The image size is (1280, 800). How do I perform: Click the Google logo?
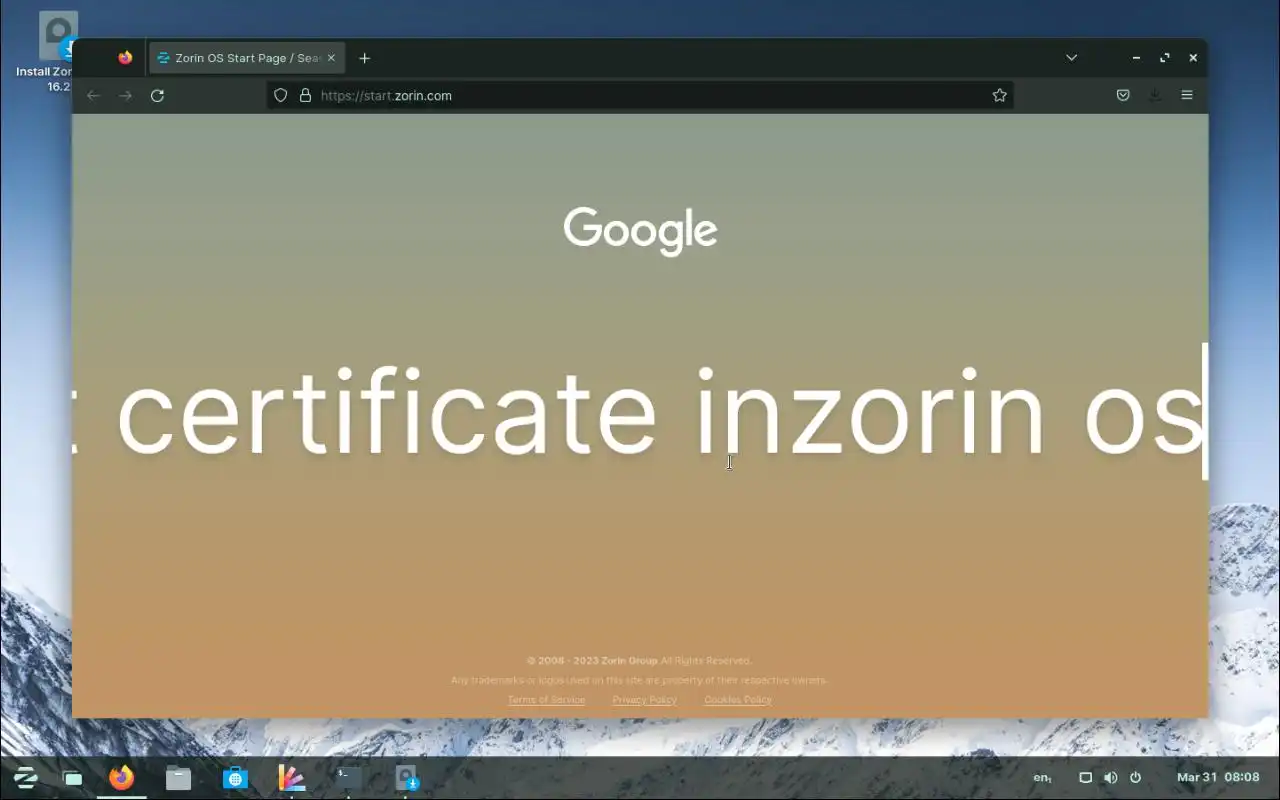pos(640,231)
